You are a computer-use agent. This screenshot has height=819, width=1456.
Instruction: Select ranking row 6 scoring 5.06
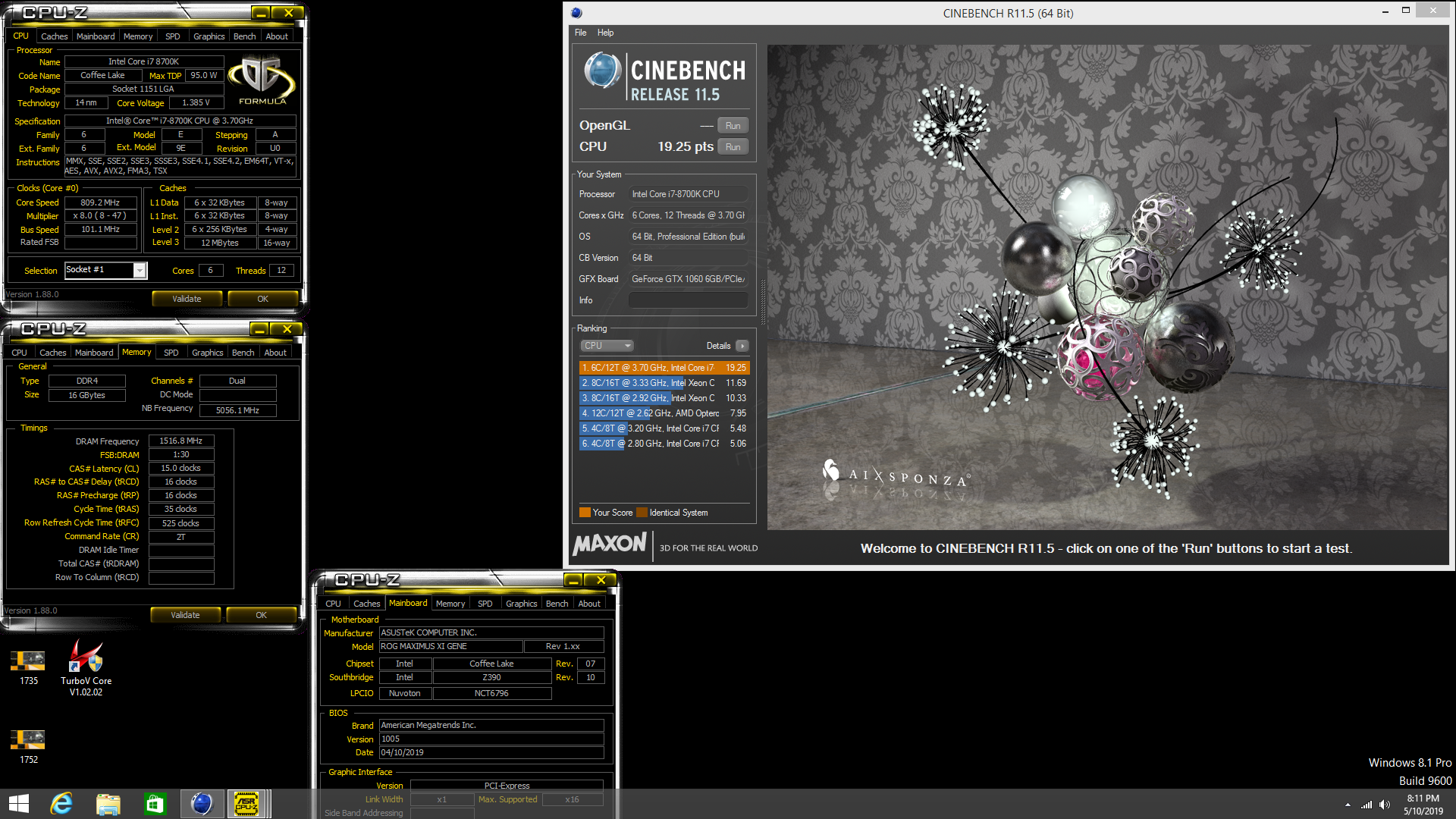(664, 444)
